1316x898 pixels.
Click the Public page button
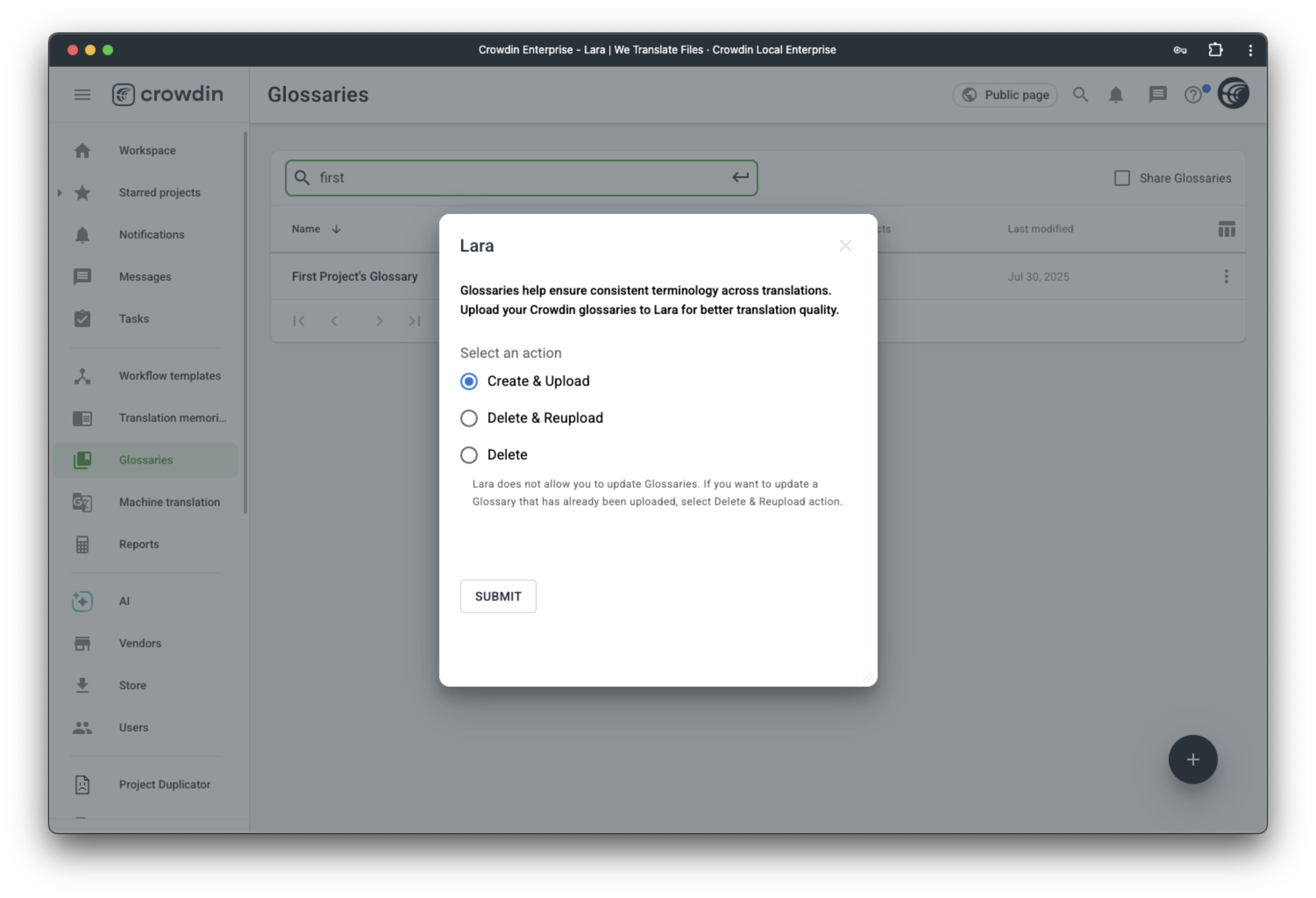[x=1005, y=95]
